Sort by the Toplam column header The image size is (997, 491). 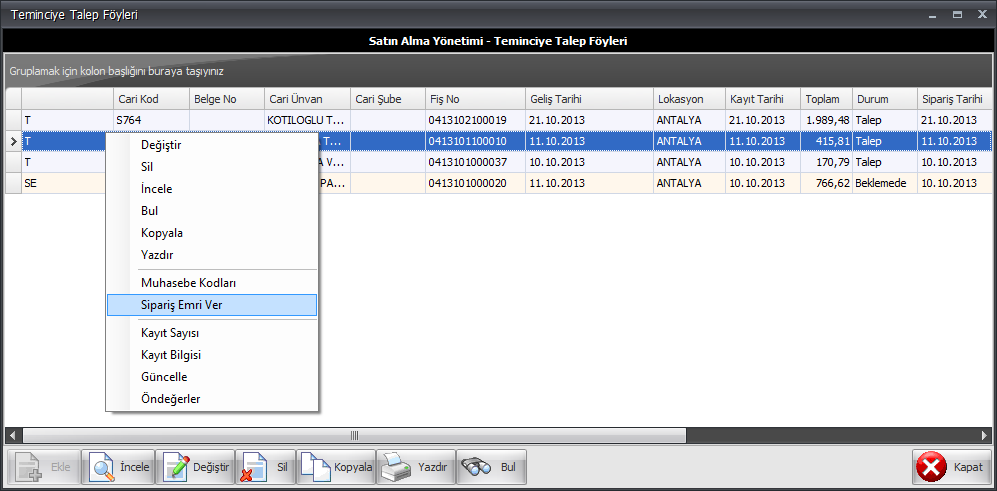tap(827, 99)
